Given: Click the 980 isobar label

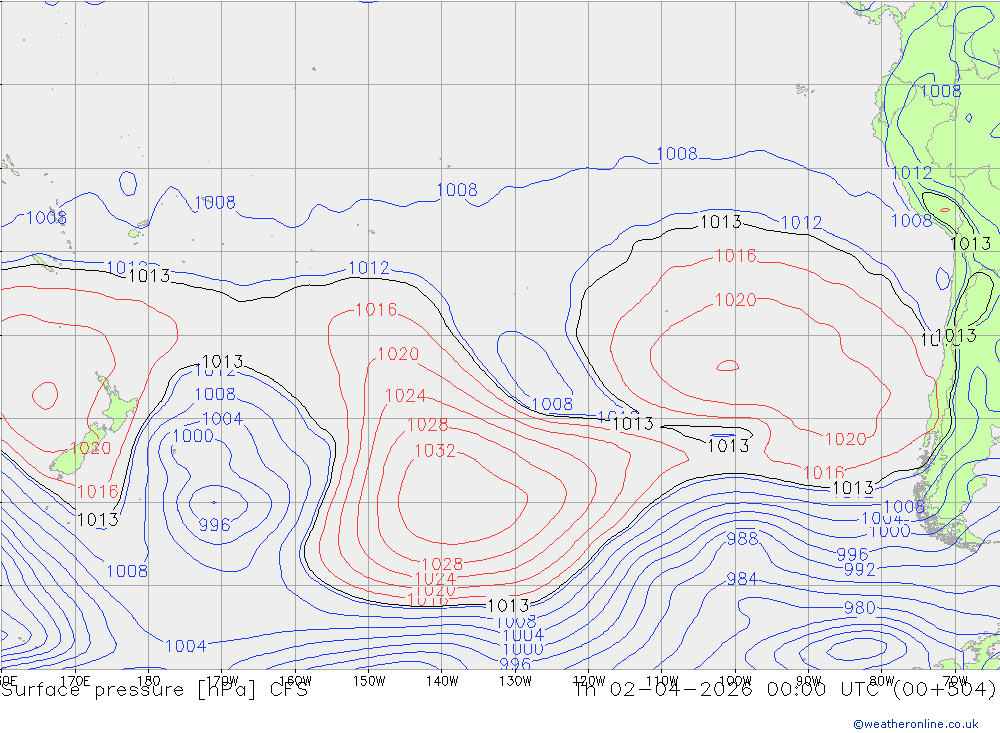Looking at the screenshot, I should pyautogui.click(x=860, y=607).
